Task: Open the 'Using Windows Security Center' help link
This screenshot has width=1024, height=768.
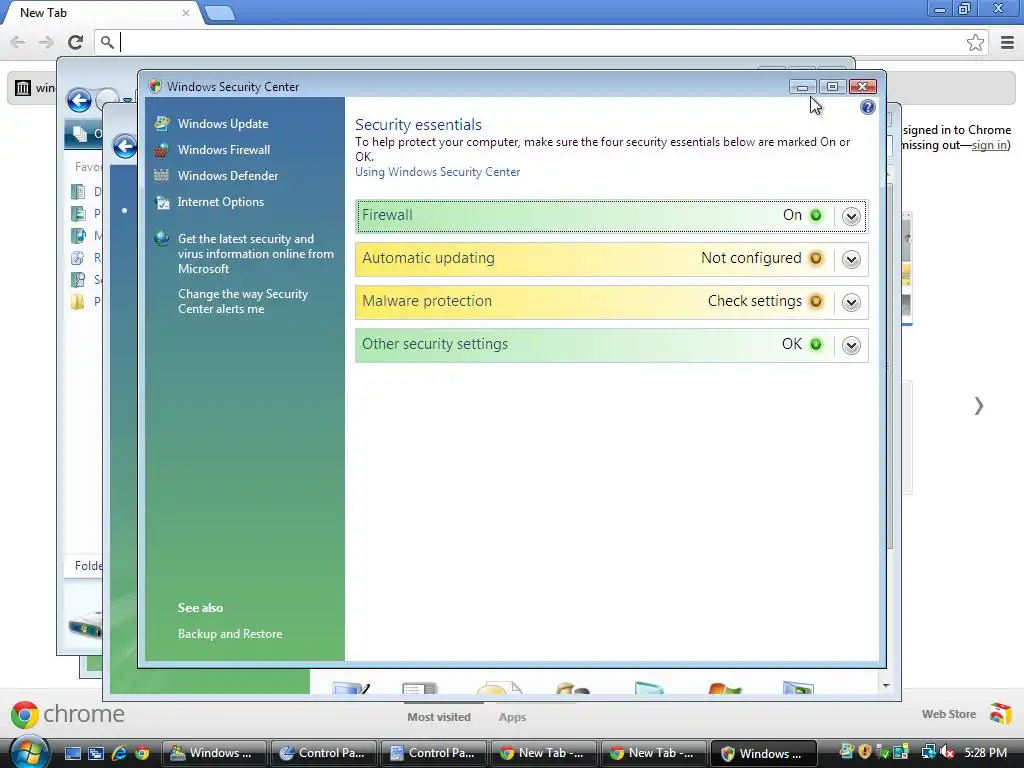Action: (438, 172)
